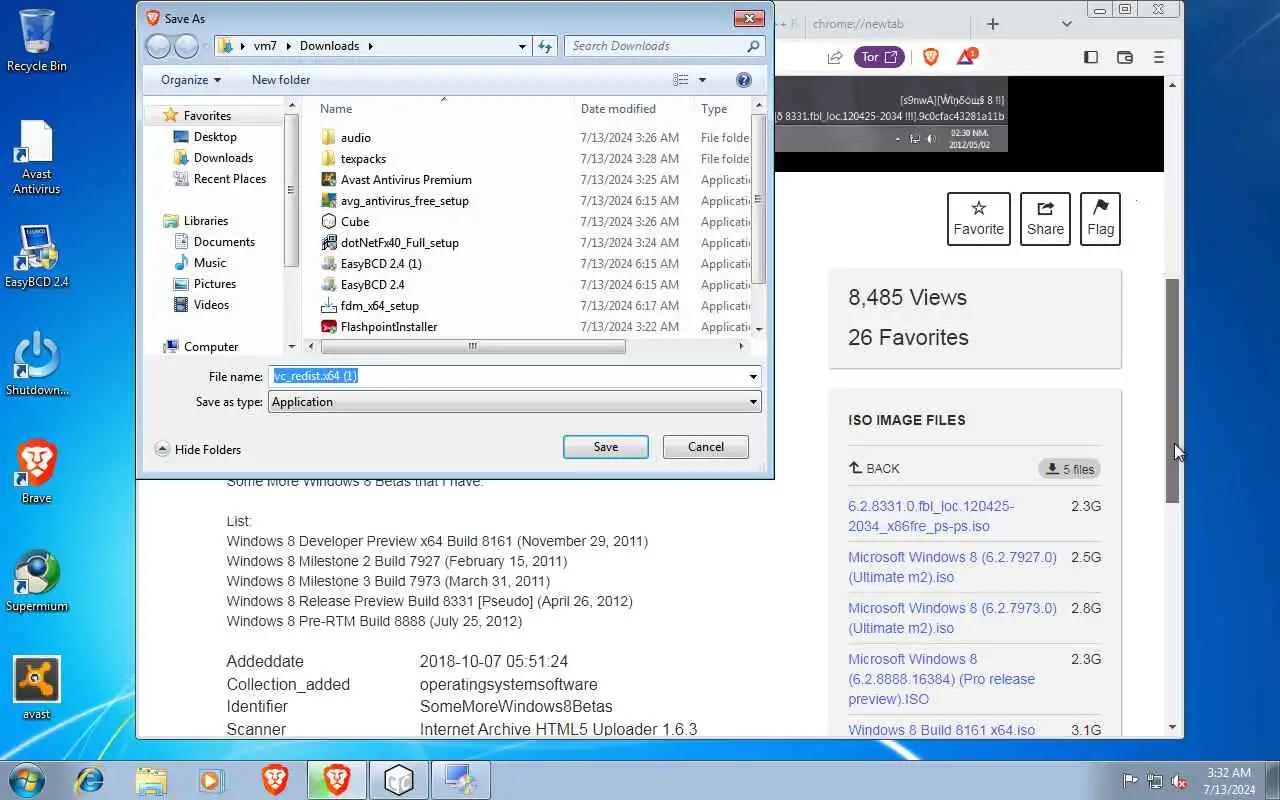This screenshot has width=1280, height=800.
Task: Click the Forward arrow in Save As dialog
Action: pos(186,46)
